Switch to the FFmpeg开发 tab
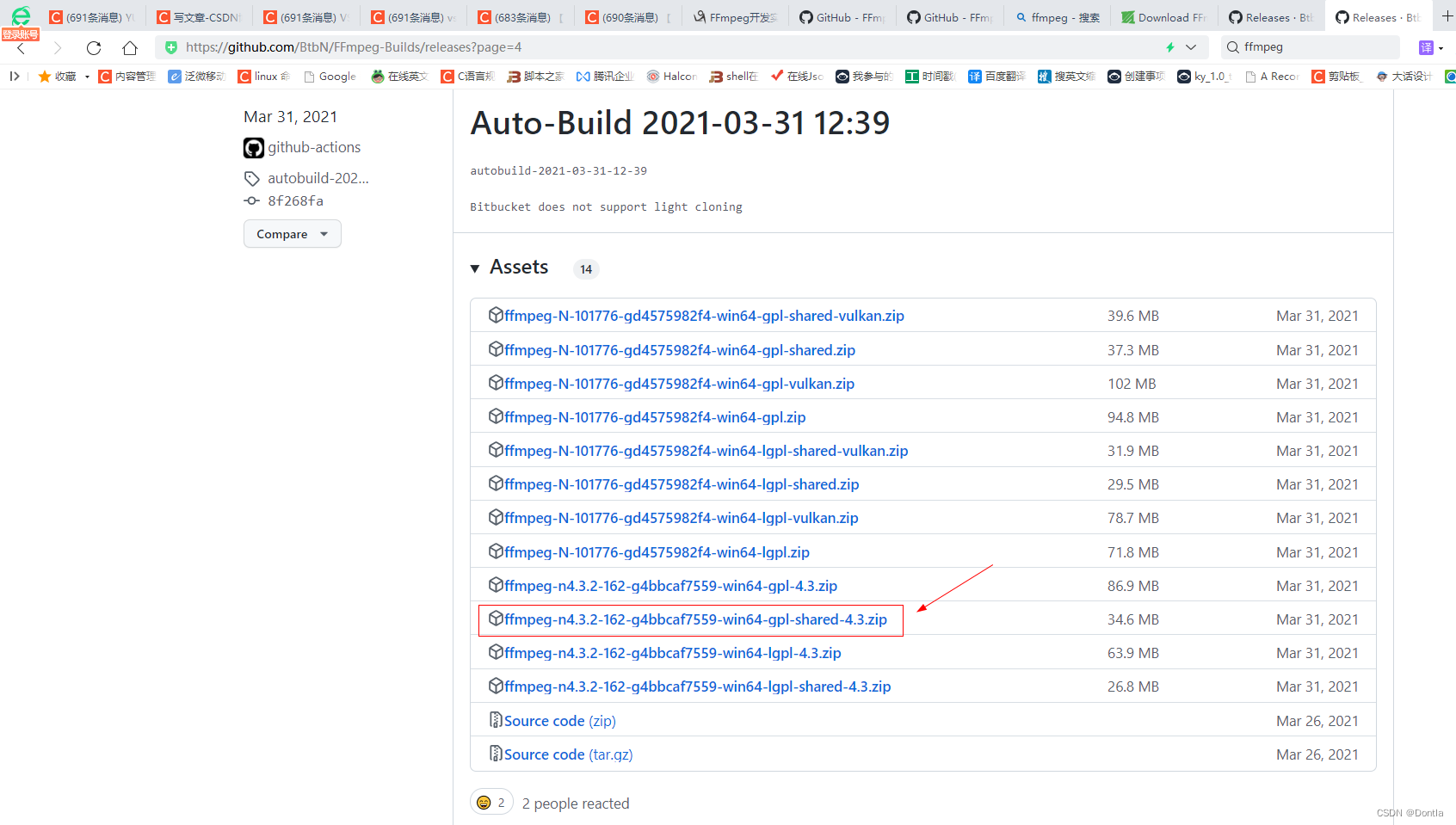 click(736, 17)
